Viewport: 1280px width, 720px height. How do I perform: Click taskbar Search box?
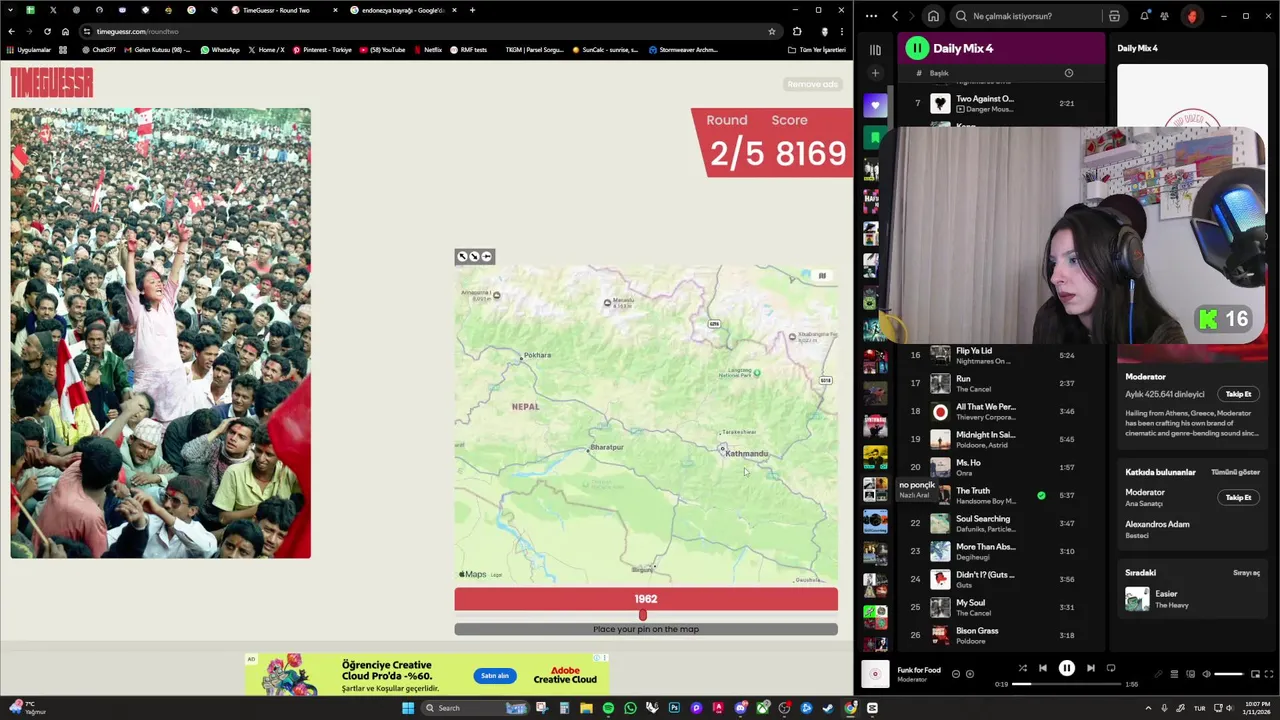475,708
